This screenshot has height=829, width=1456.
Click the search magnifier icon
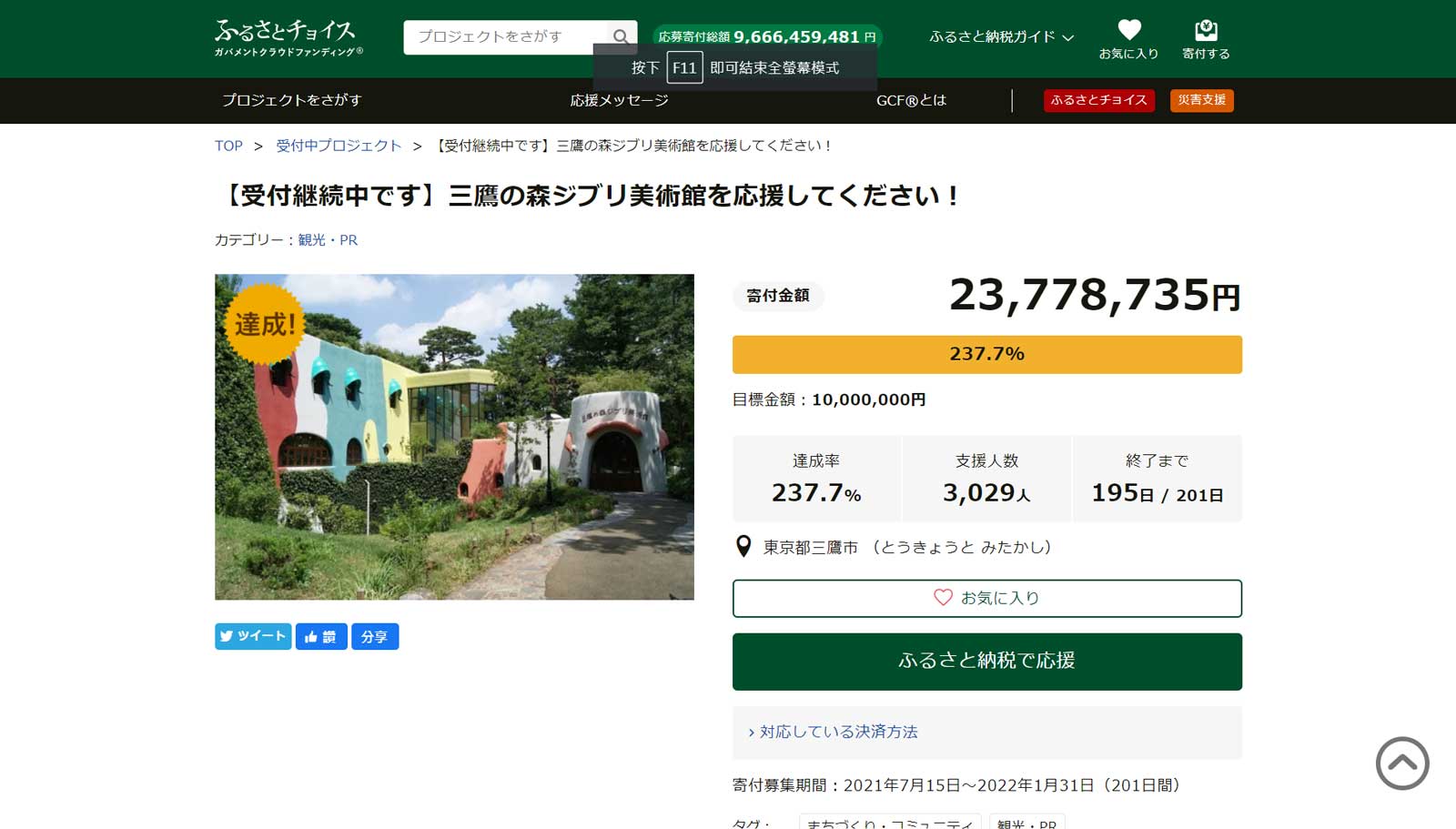[x=621, y=36]
